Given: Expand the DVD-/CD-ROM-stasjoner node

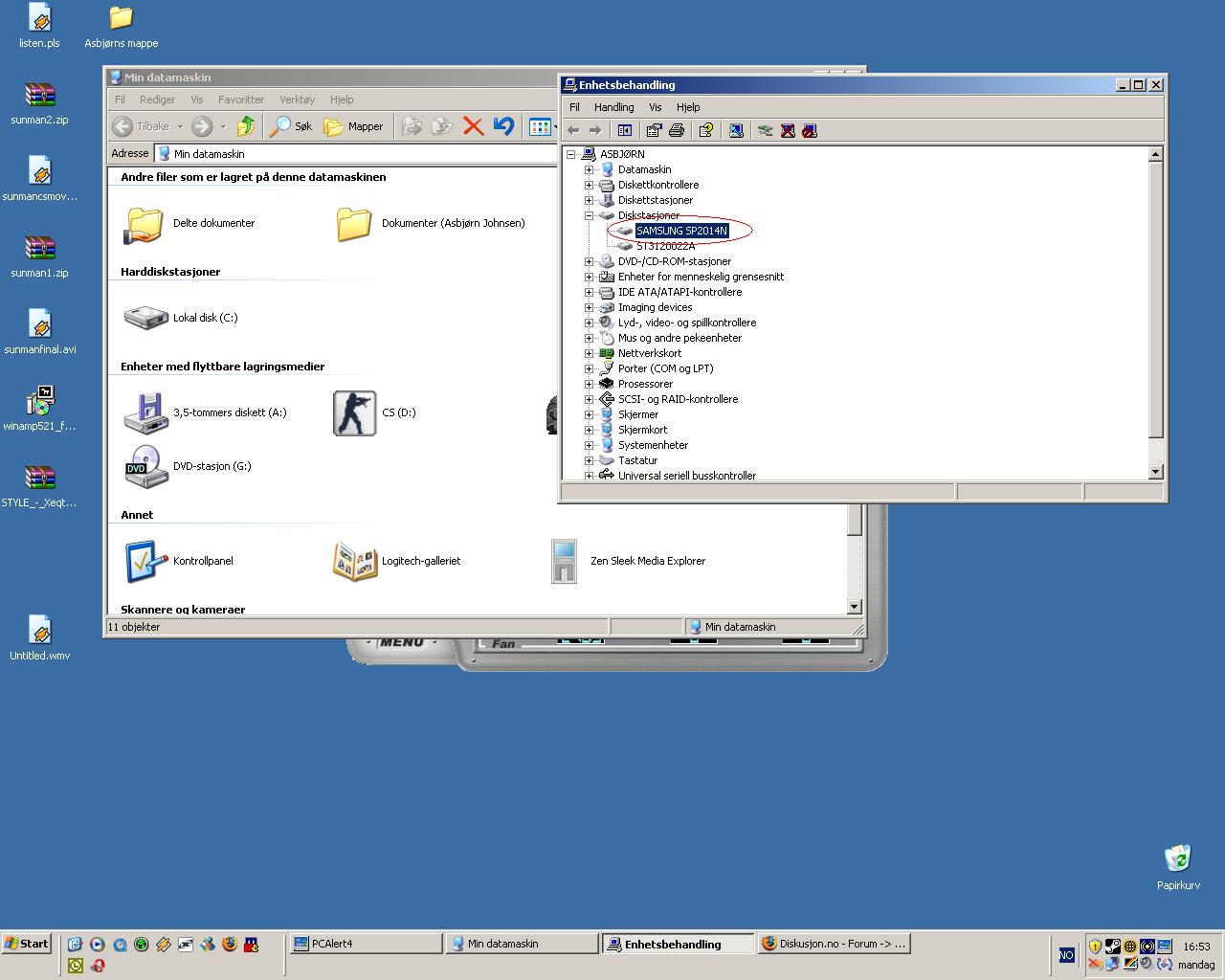Looking at the screenshot, I should pyautogui.click(x=590, y=261).
